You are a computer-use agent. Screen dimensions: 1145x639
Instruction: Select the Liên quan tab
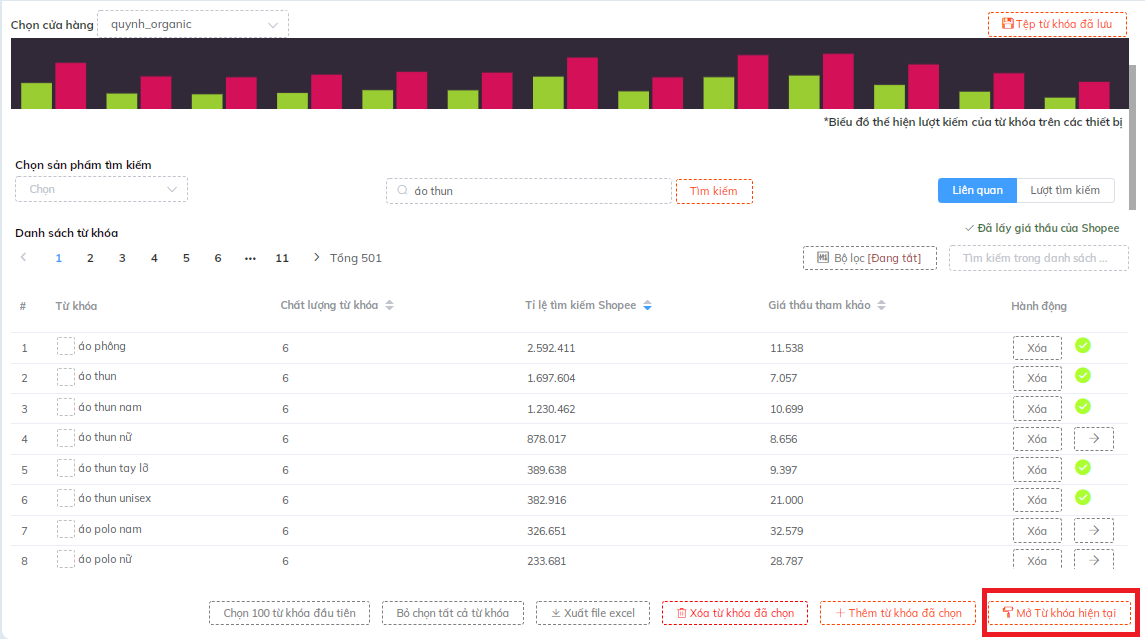(x=977, y=190)
